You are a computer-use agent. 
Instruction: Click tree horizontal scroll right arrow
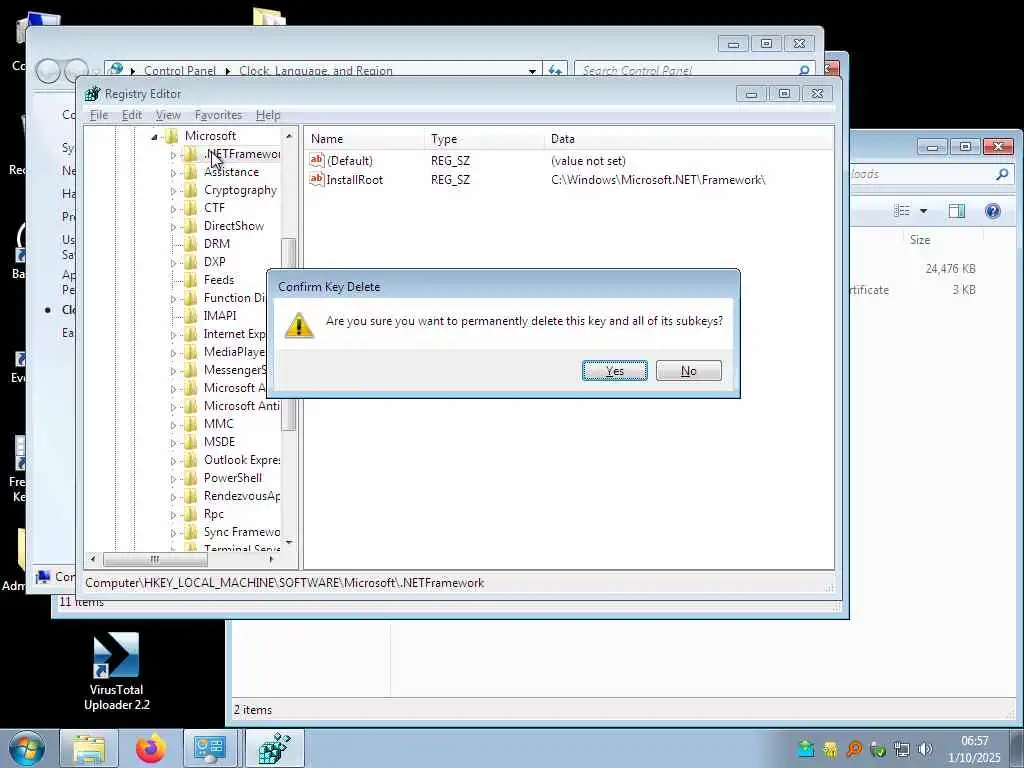(272, 559)
